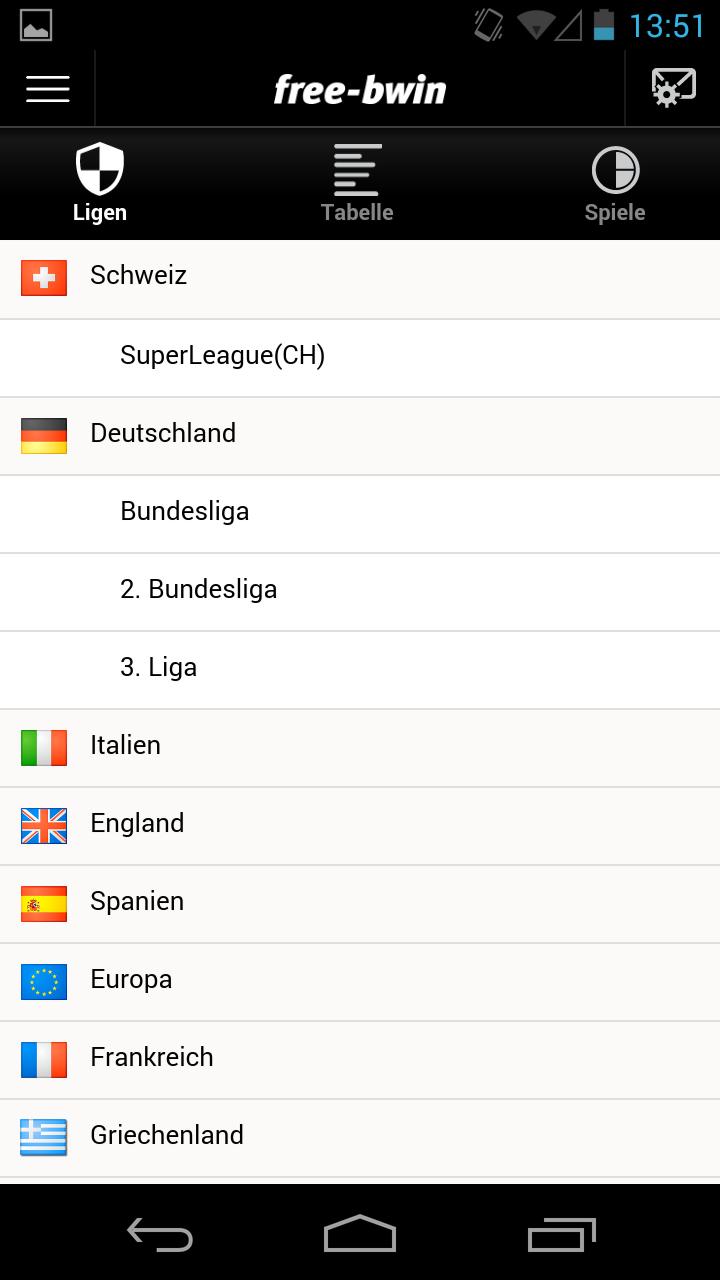Click the Swiss flag icon
720x1280 pixels.
pos(44,278)
